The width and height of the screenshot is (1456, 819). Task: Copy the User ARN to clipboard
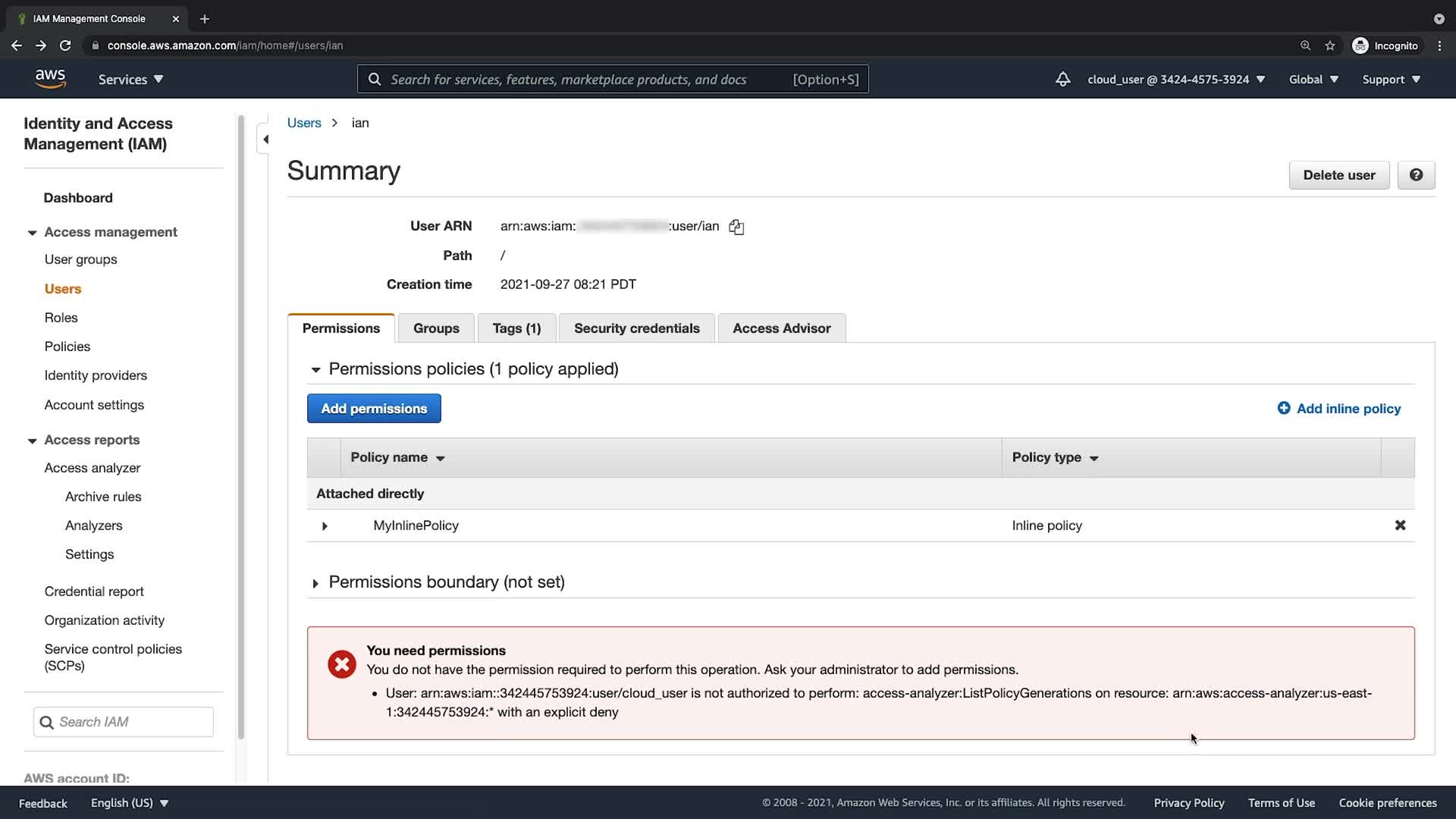[x=736, y=227]
